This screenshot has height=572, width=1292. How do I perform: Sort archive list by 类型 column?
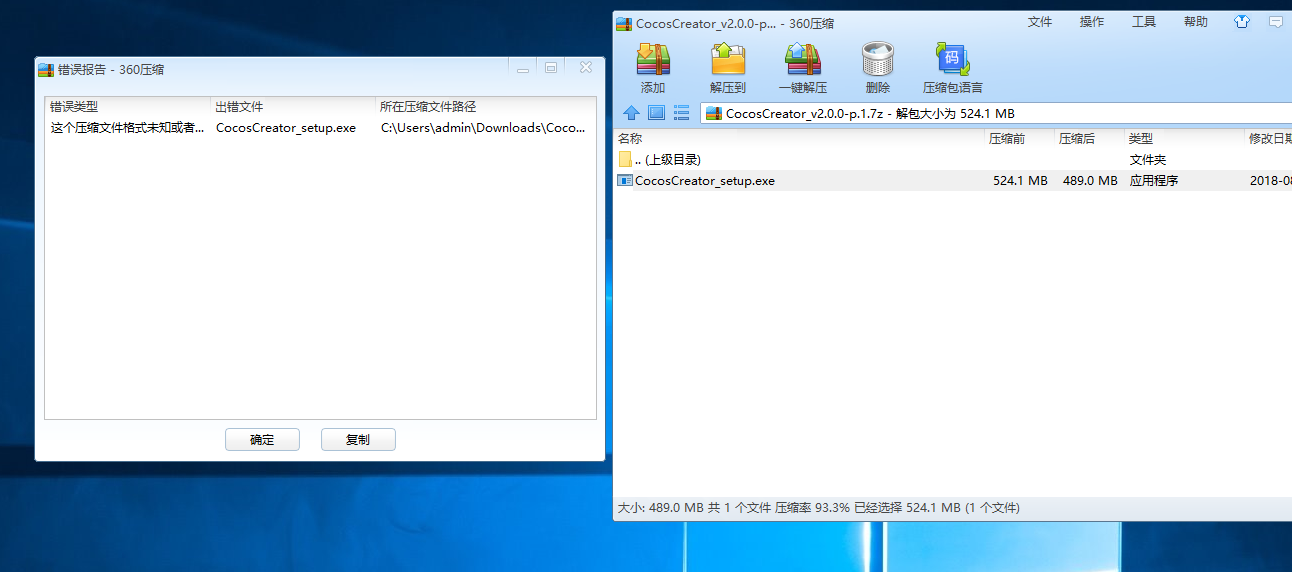[x=1184, y=139]
